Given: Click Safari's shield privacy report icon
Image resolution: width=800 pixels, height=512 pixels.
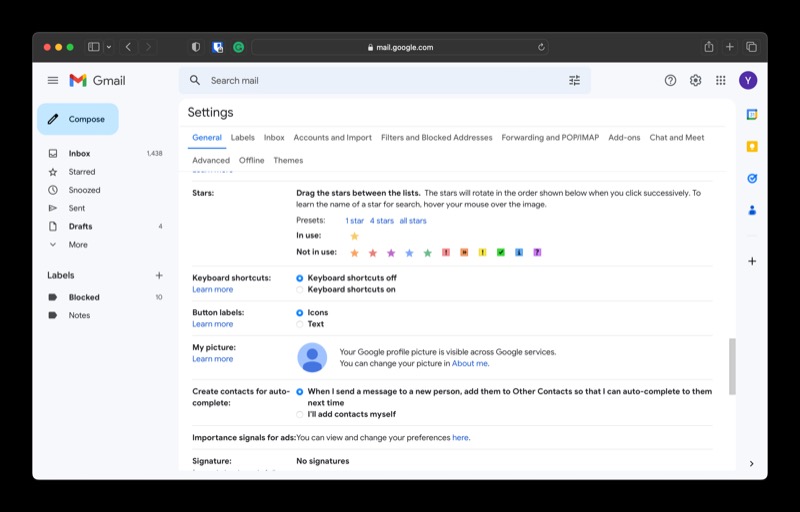Looking at the screenshot, I should pos(196,47).
